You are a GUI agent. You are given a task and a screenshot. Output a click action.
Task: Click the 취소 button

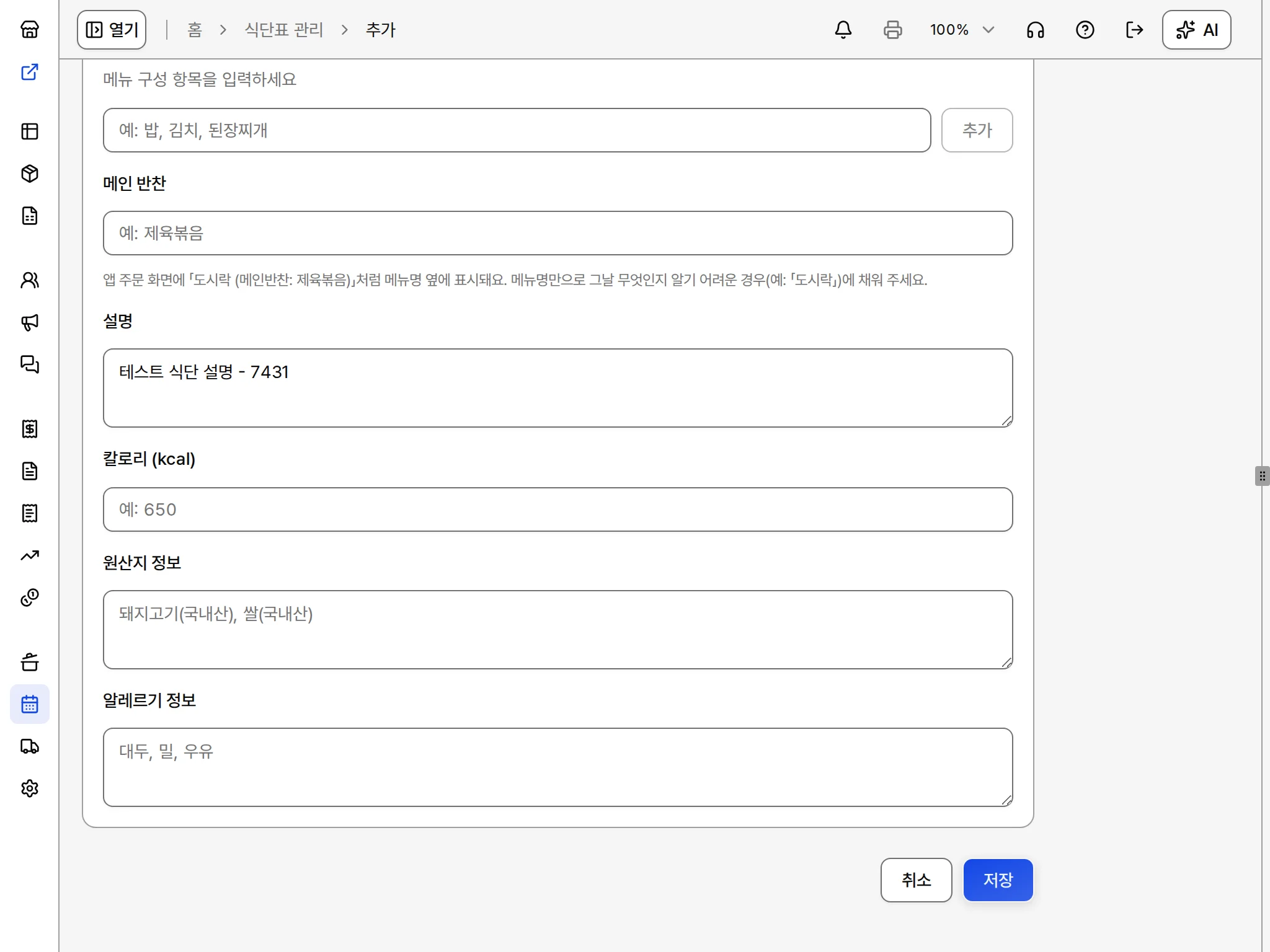[x=916, y=880]
